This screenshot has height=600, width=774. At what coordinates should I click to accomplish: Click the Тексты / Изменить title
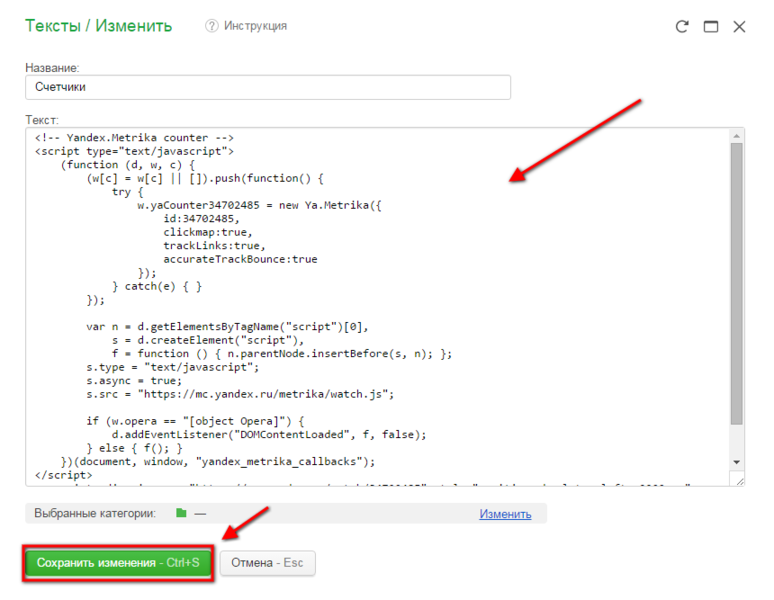click(x=99, y=26)
